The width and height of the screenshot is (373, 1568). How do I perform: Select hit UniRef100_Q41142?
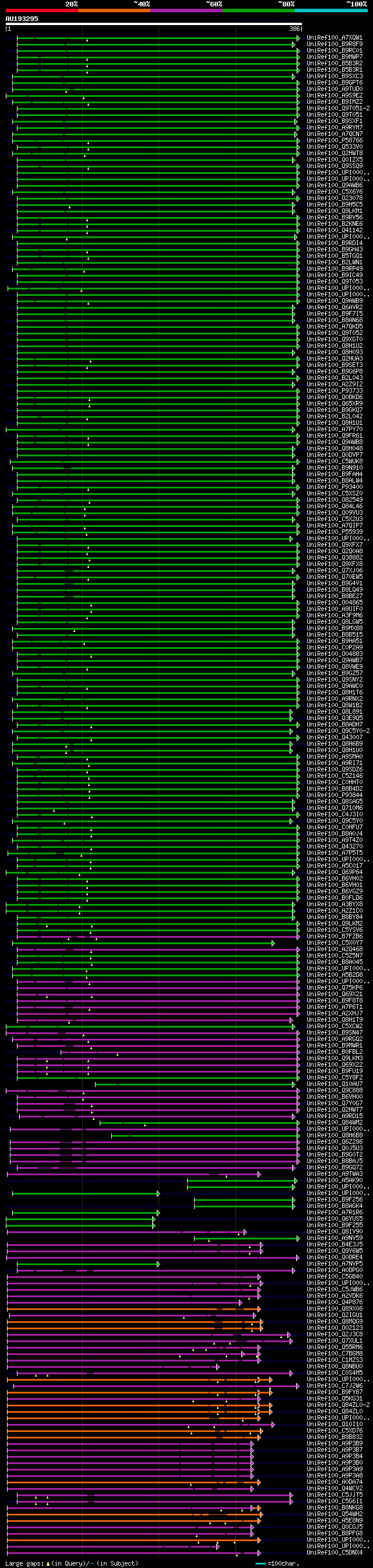[335, 230]
